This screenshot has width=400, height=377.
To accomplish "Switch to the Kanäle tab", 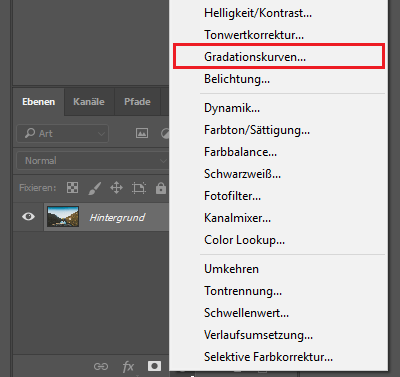I will (89, 102).
